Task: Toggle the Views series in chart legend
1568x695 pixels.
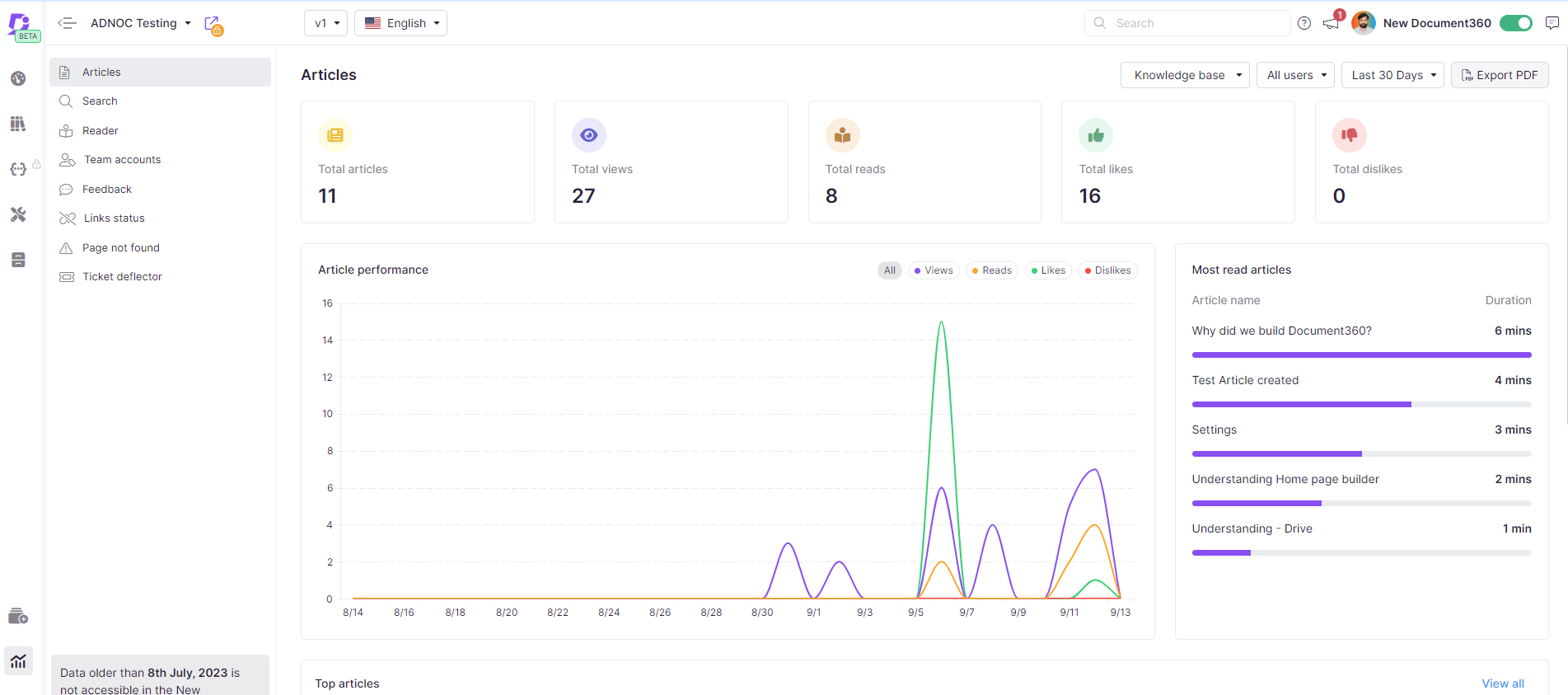Action: (x=934, y=270)
